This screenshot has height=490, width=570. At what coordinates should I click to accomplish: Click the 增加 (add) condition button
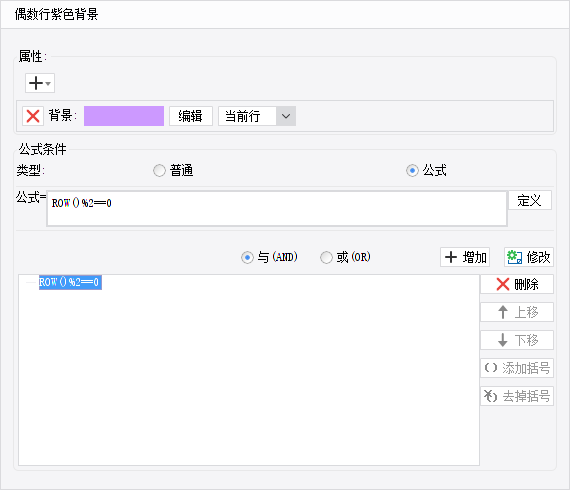(x=465, y=257)
